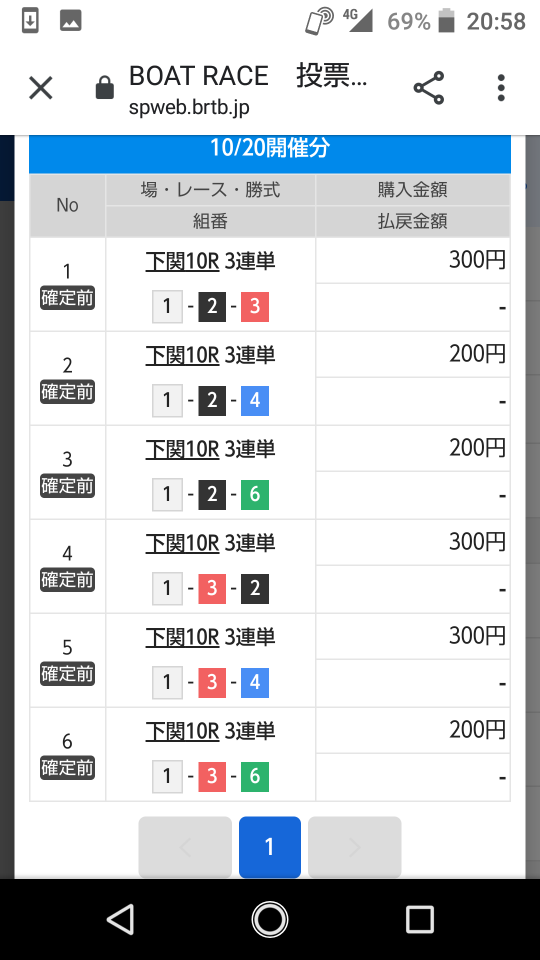Tap the lock icon beside the site URL
Viewport: 540px width, 960px height.
105,88
